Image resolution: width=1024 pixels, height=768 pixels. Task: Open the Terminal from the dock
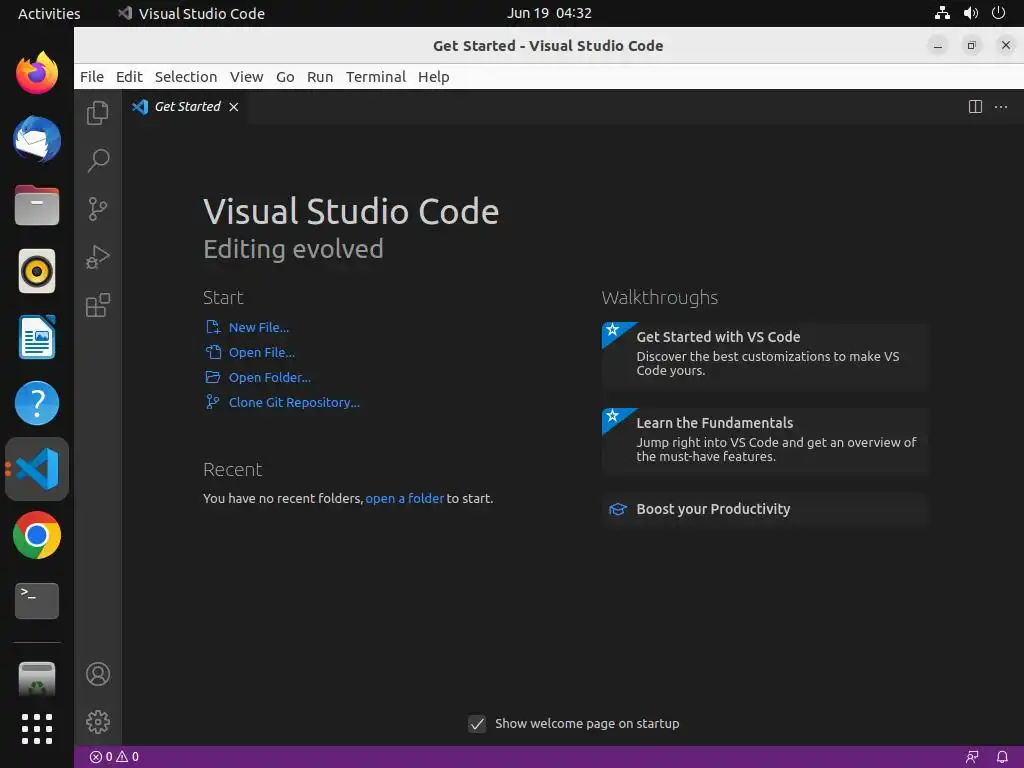pyautogui.click(x=37, y=601)
